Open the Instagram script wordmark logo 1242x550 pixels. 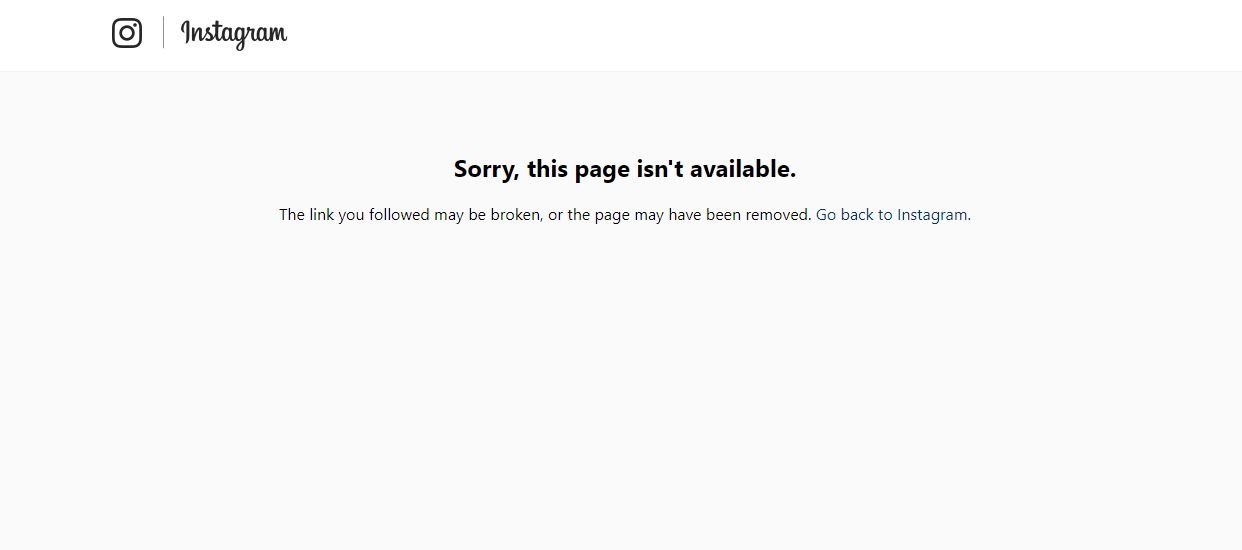click(234, 34)
